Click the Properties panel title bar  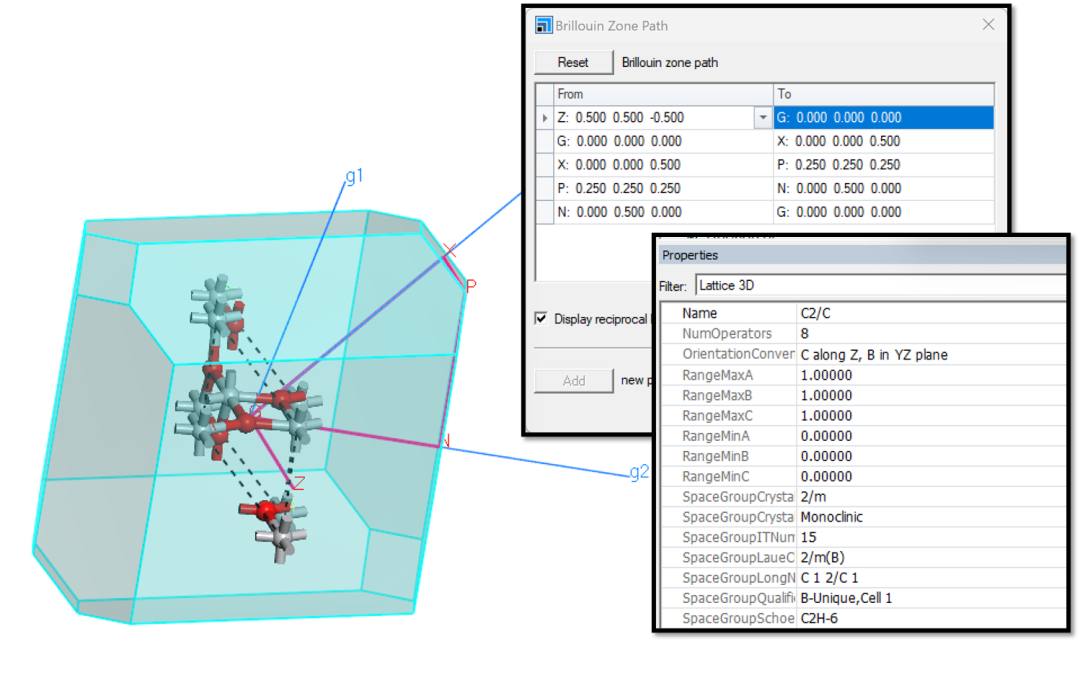[x=862, y=255]
